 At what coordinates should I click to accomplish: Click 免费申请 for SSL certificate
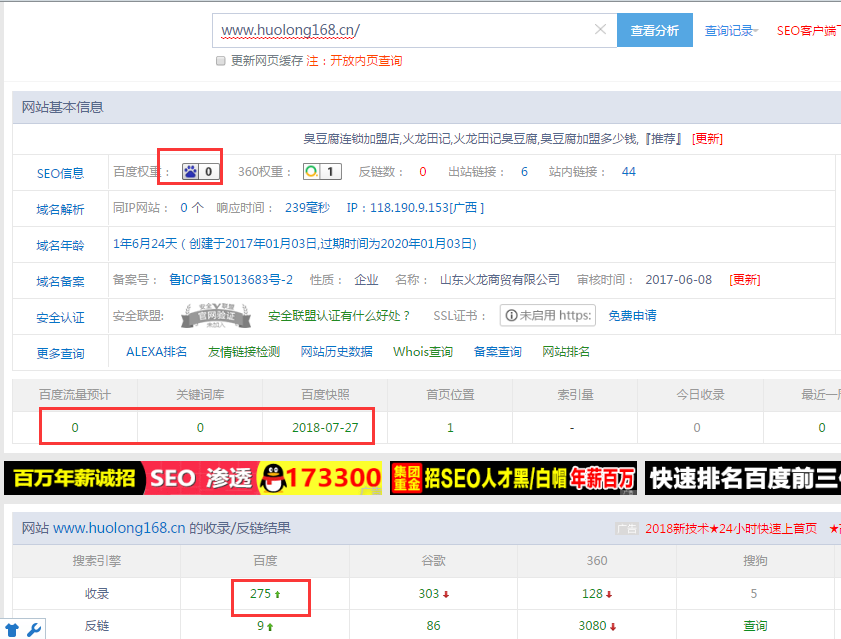tap(632, 315)
